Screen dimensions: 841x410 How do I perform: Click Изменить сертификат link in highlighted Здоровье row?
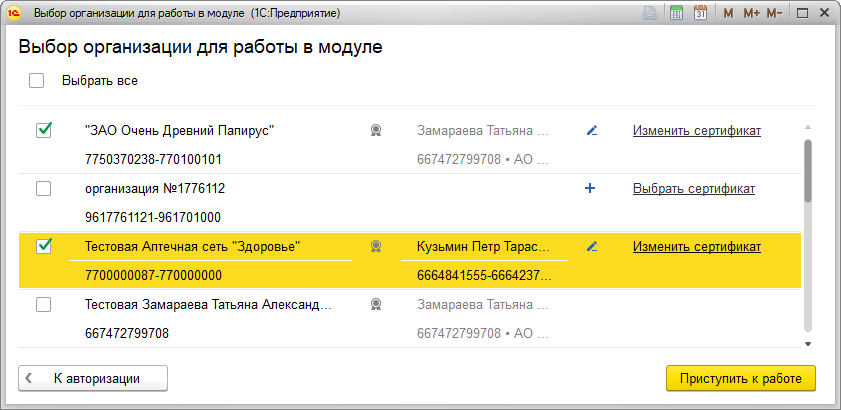(697, 246)
